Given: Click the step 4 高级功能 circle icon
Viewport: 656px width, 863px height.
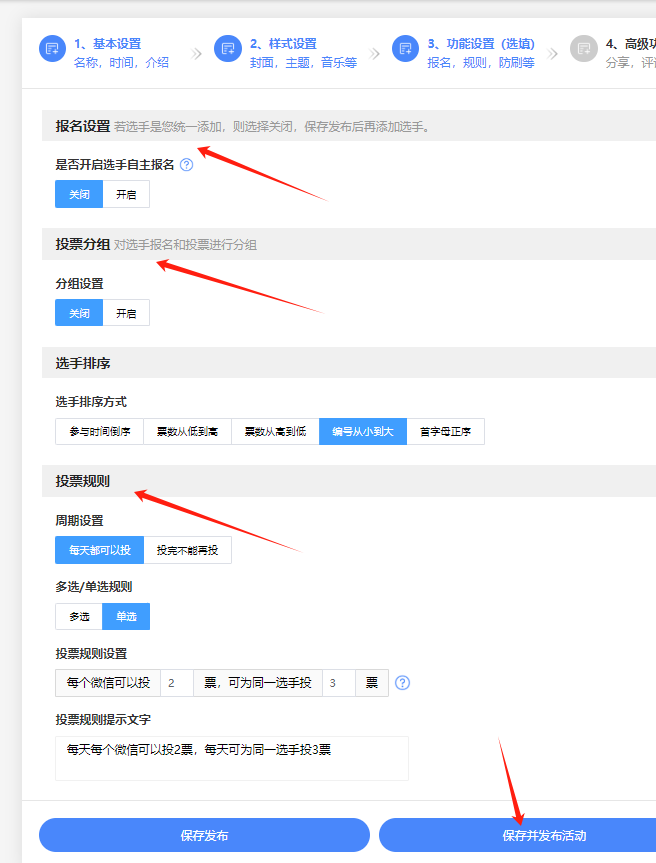Looking at the screenshot, I should [x=583, y=49].
